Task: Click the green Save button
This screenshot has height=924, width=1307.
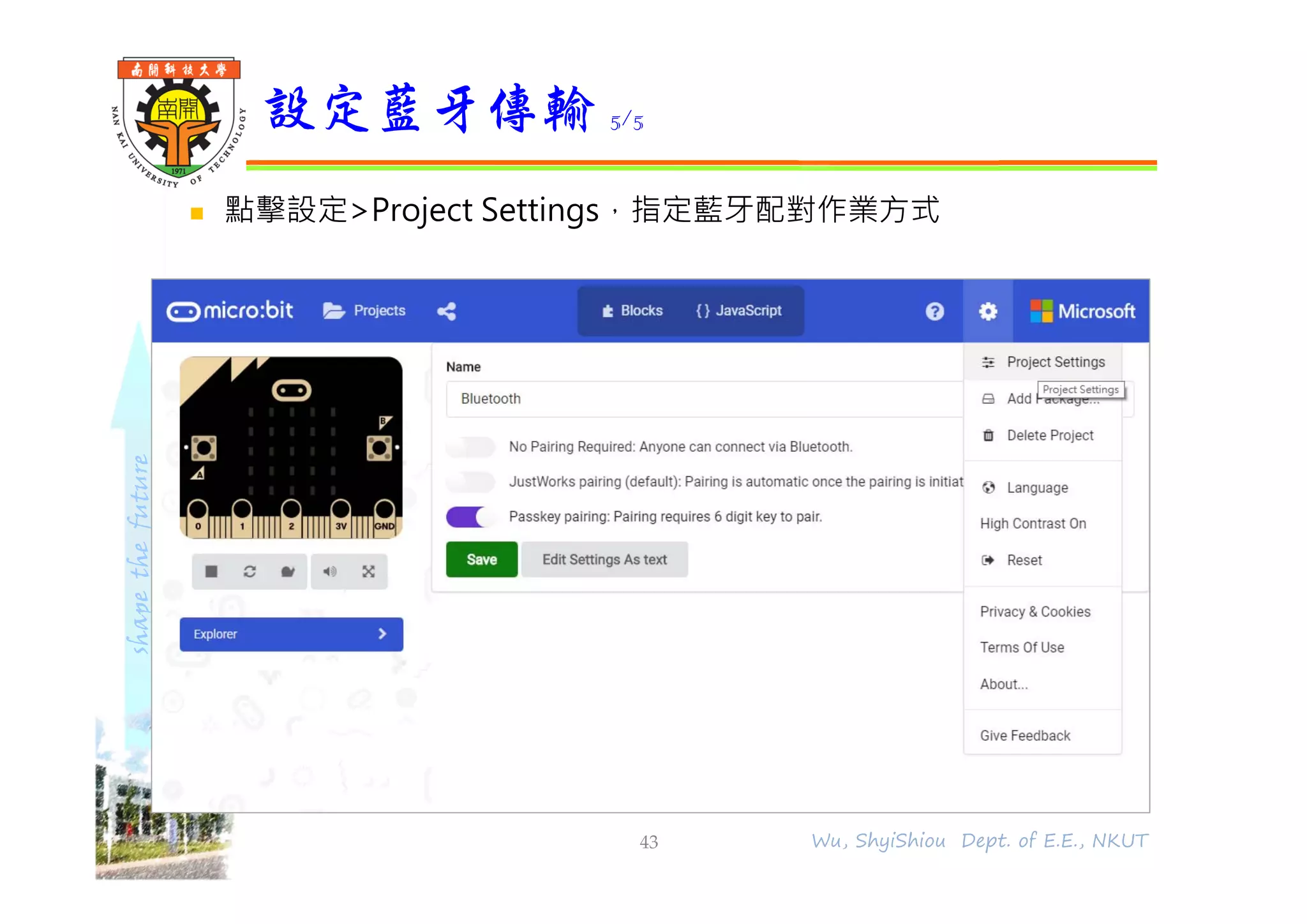Action: click(482, 560)
